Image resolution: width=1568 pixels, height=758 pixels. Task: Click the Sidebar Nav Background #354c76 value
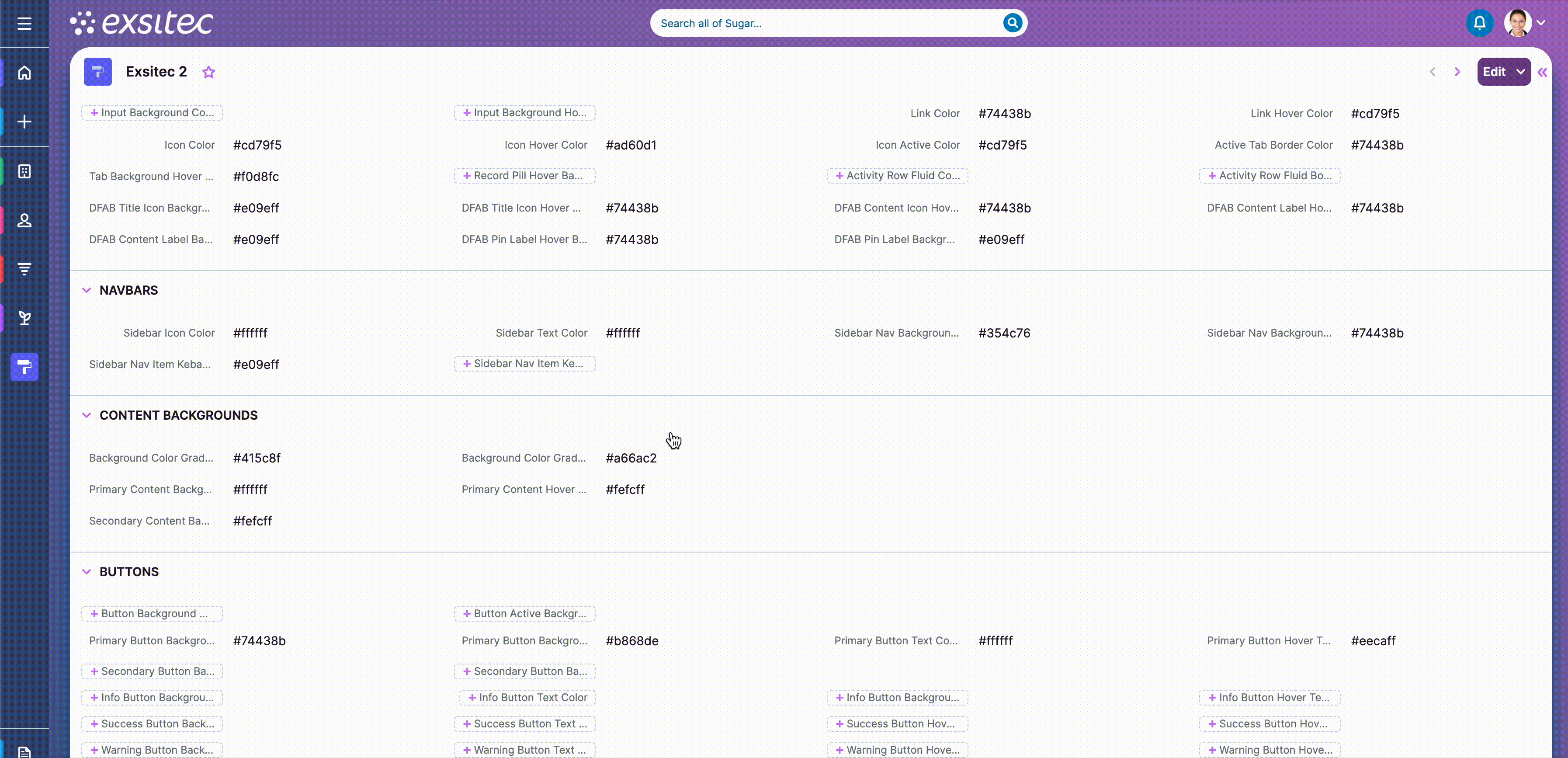pyautogui.click(x=1004, y=333)
